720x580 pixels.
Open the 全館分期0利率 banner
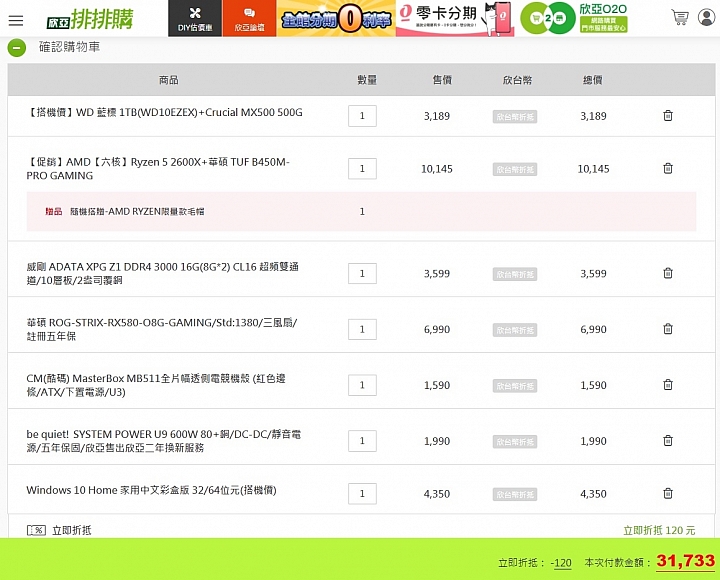coord(336,18)
